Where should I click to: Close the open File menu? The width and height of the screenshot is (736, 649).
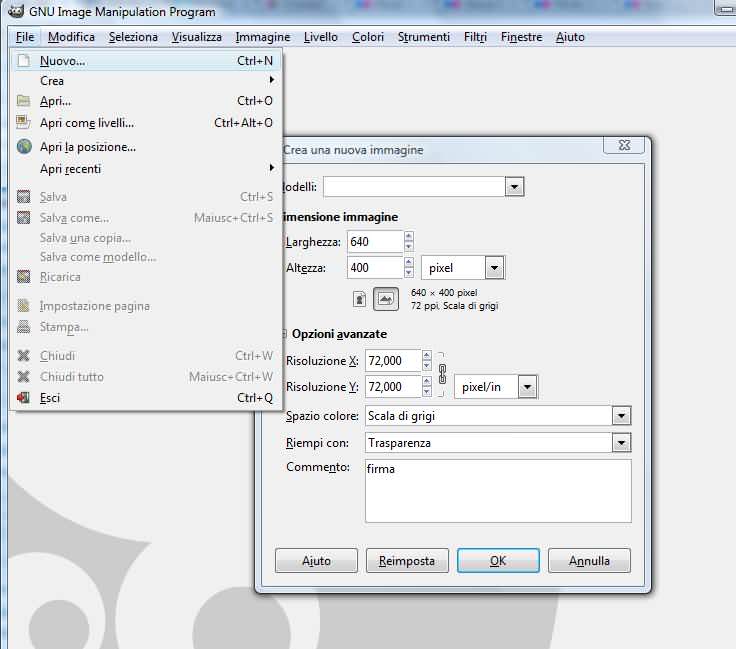[x=25, y=37]
